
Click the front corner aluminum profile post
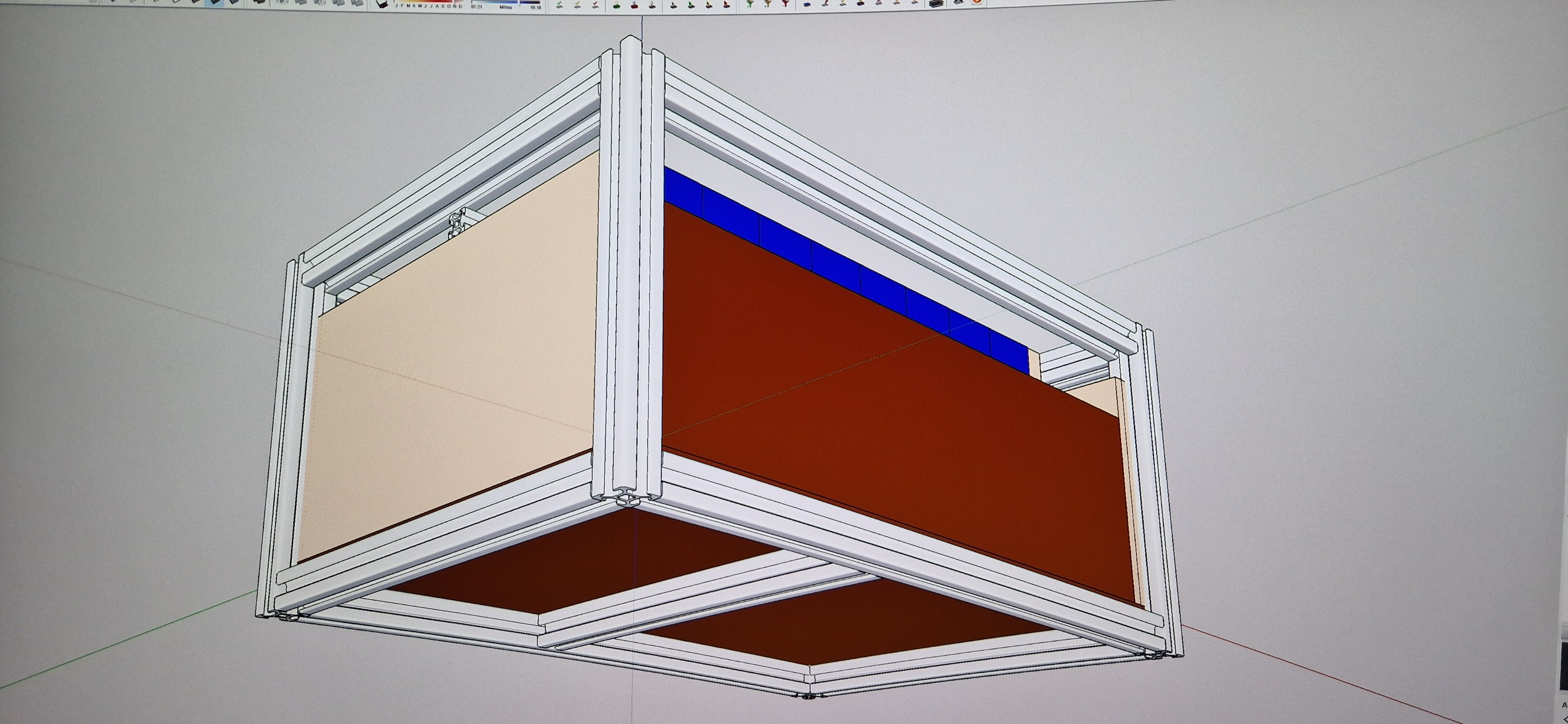[x=630, y=274]
